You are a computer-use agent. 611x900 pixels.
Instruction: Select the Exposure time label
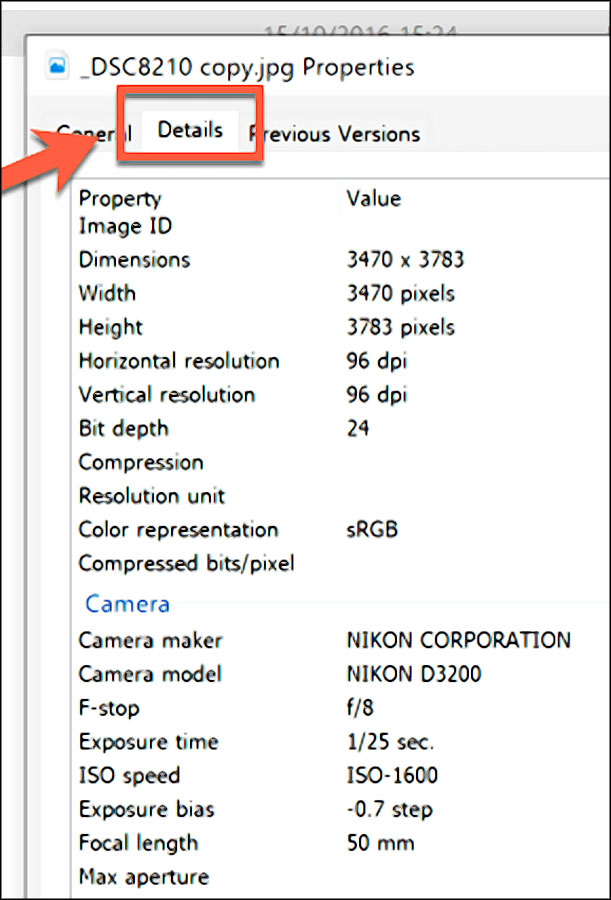pos(149,742)
